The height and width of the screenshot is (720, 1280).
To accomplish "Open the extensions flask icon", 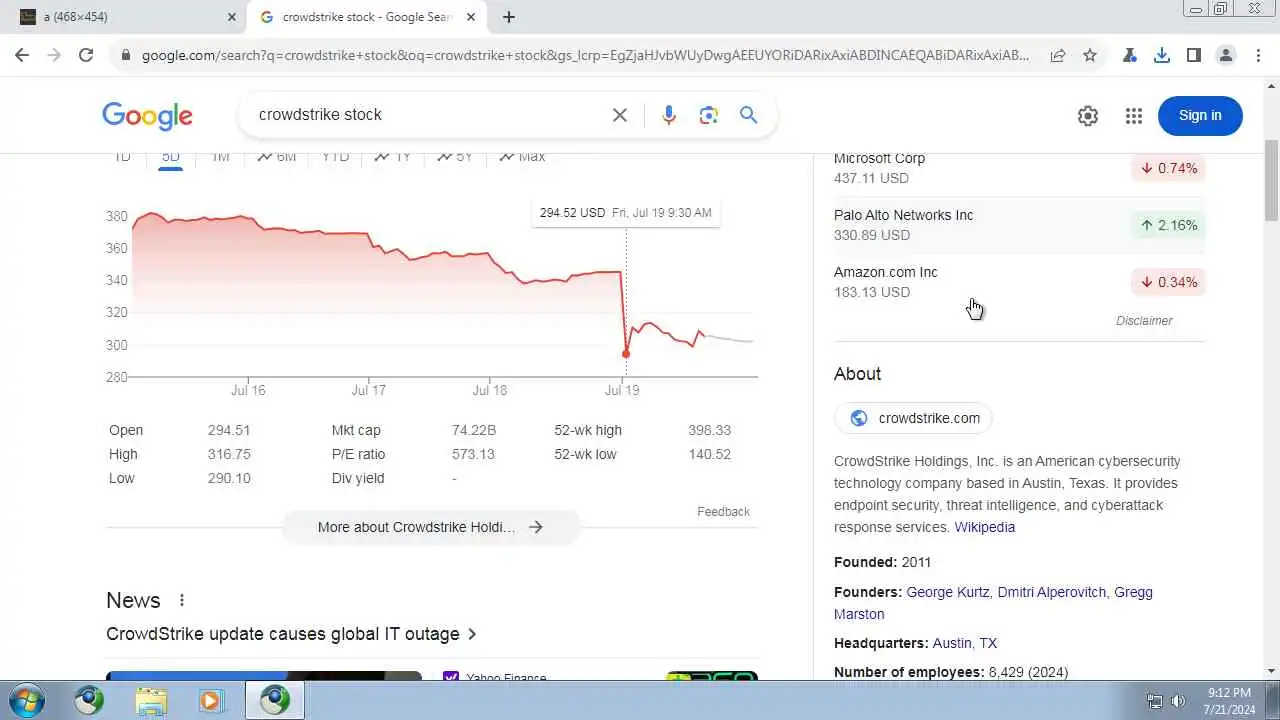I will [x=1130, y=56].
